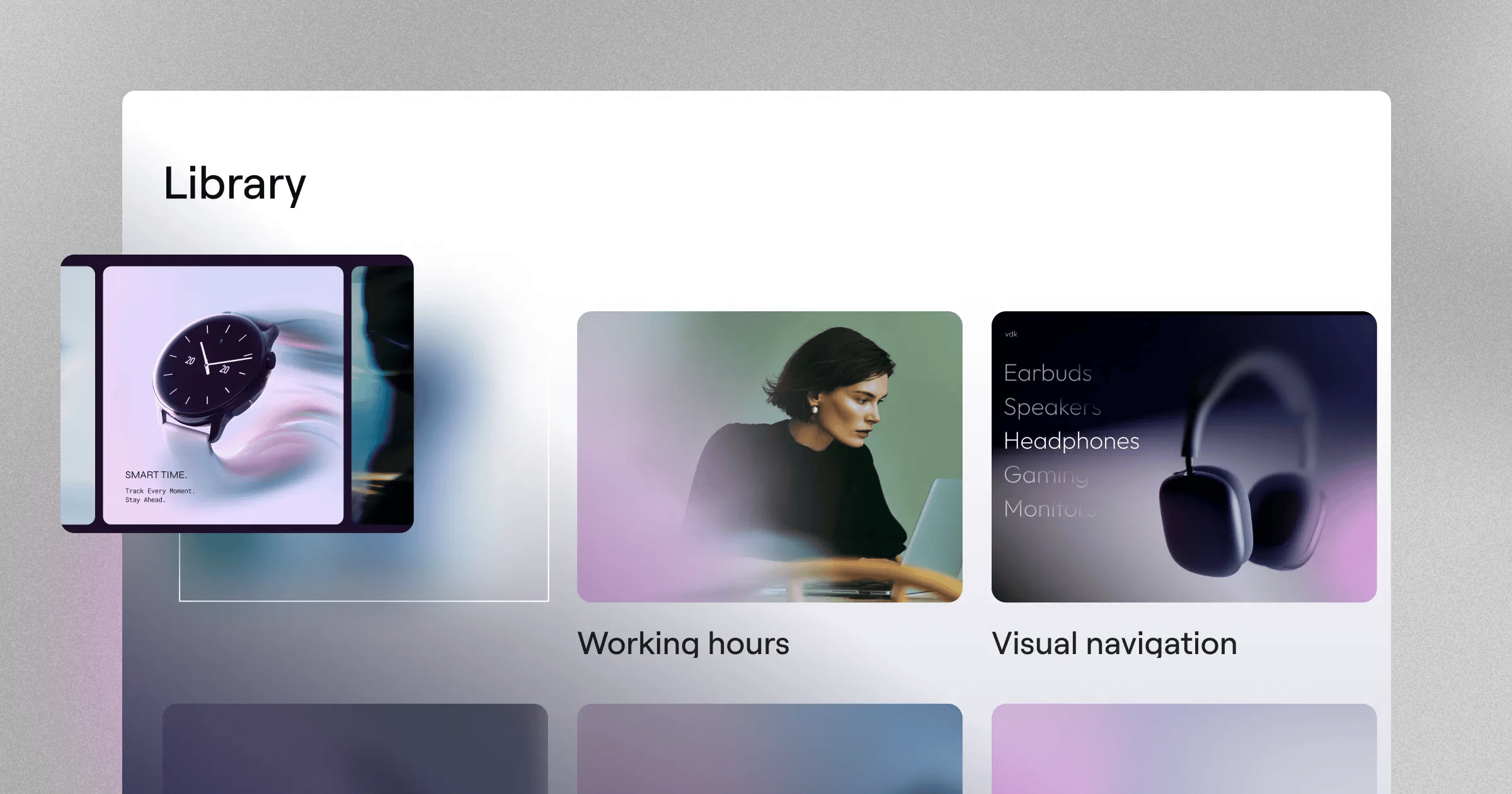Open the blue-mauve bottom-row middle thumbnail
The height and width of the screenshot is (794, 1512).
pos(769,749)
